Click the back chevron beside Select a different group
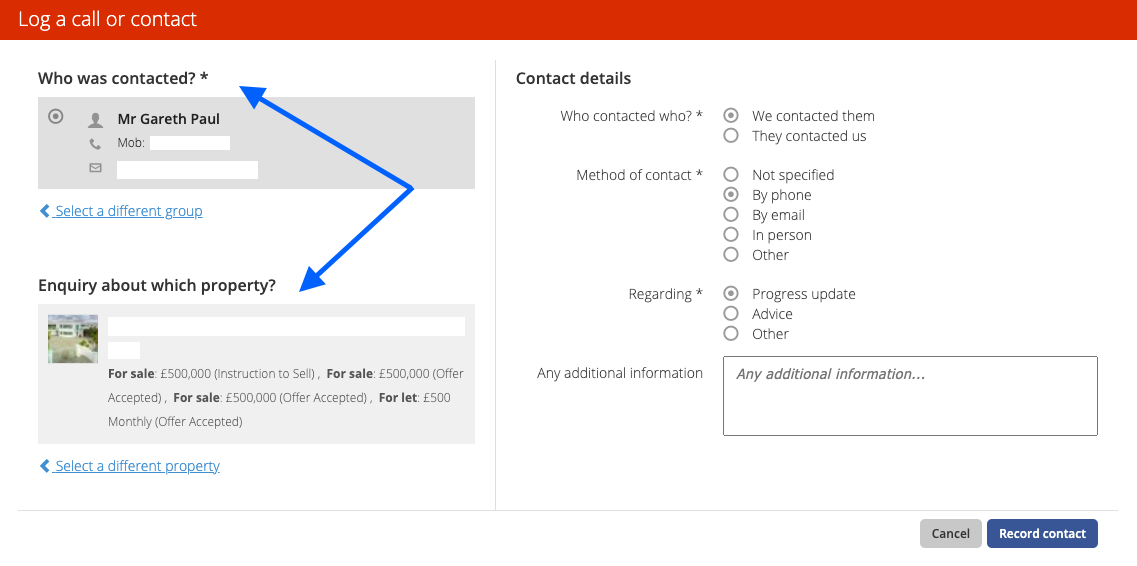 [x=44, y=211]
